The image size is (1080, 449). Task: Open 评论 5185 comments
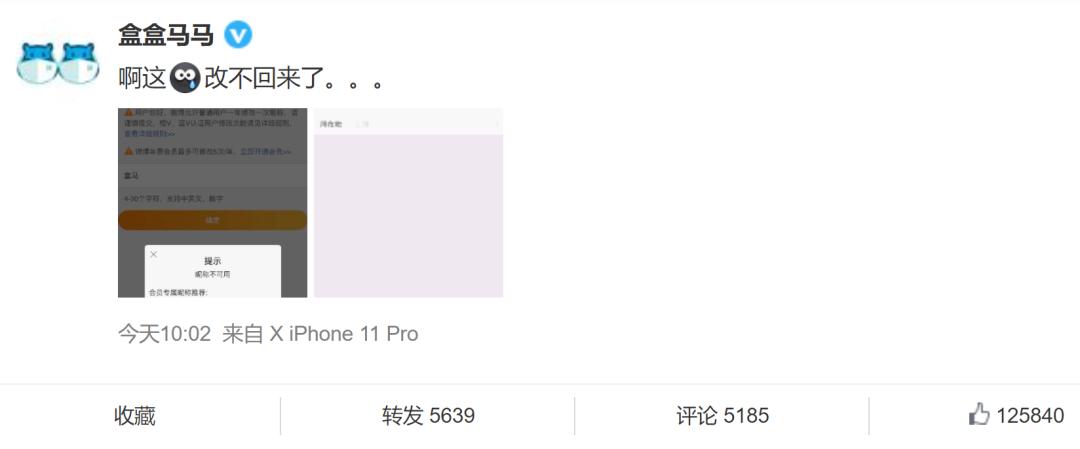723,416
